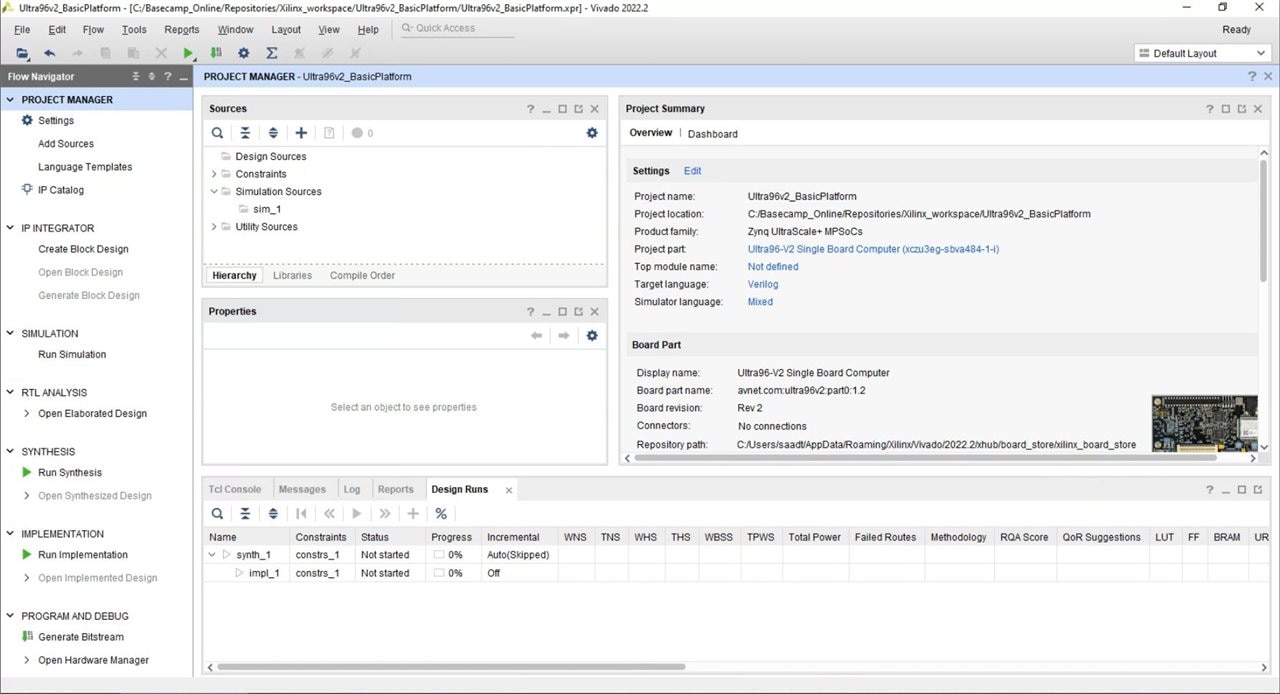Viewport: 1280px width, 694px height.
Task: Open the Flow menu
Action: point(93,30)
